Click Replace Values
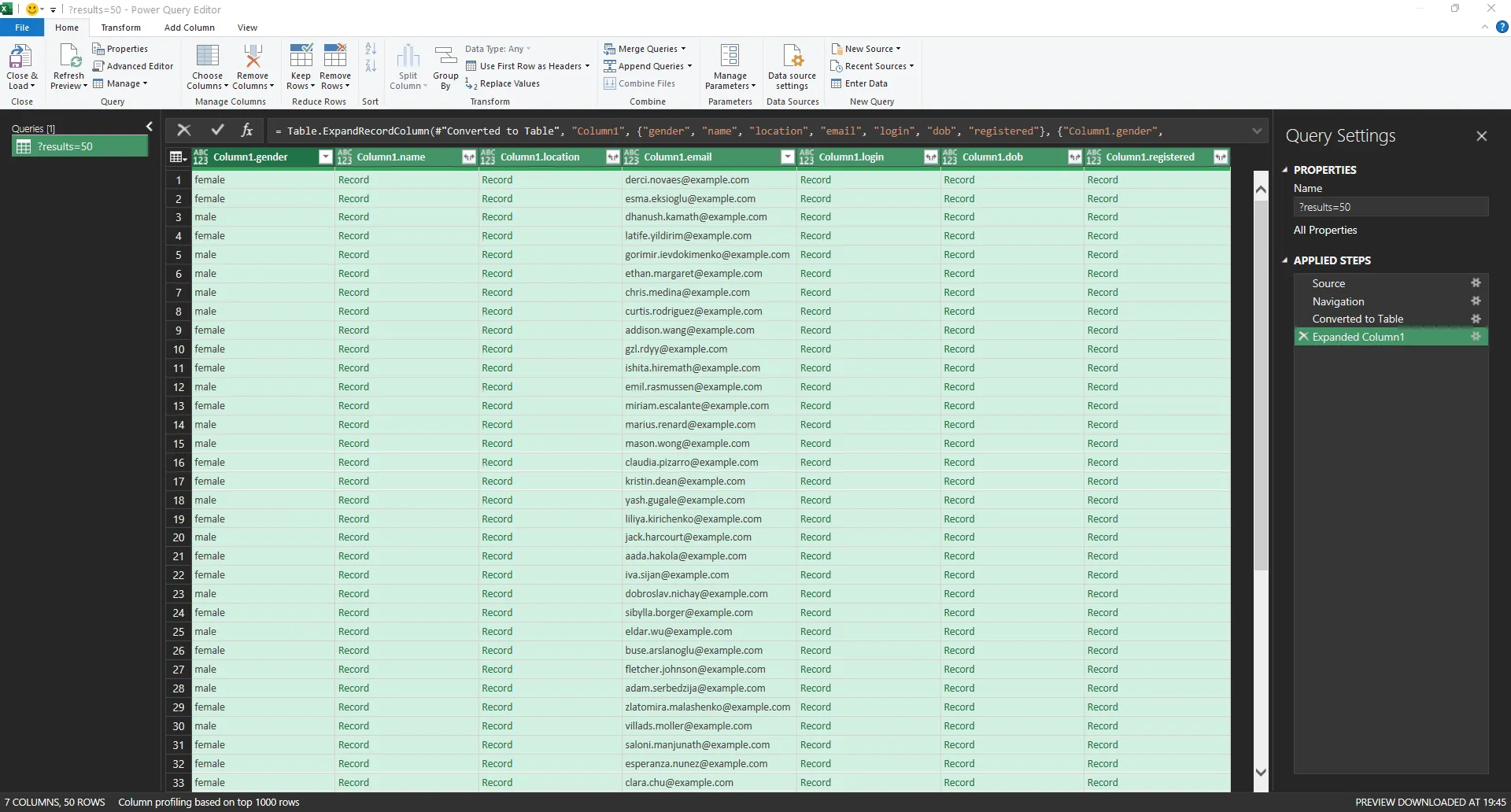The height and width of the screenshot is (812, 1511). click(502, 83)
